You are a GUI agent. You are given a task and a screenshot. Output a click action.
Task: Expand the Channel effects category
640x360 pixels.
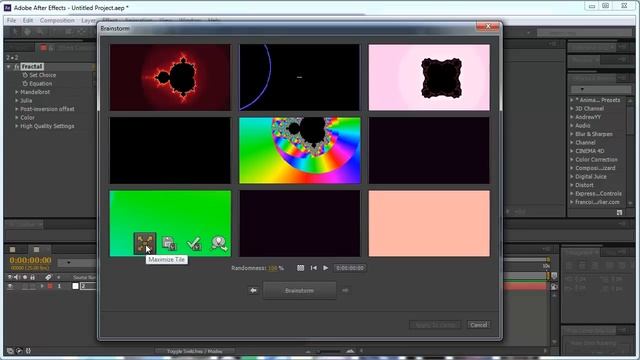click(572, 142)
